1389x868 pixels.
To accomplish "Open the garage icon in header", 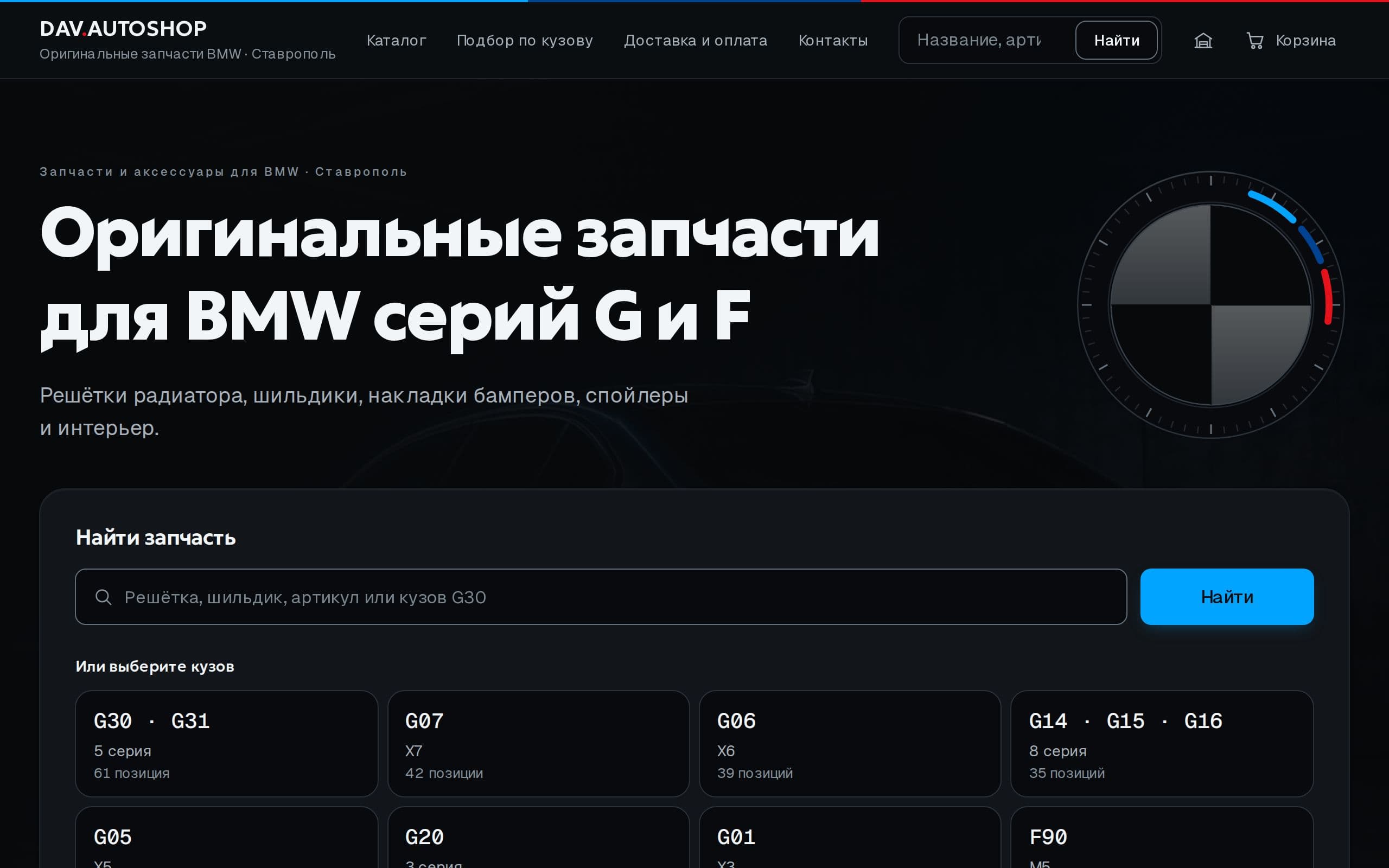I will (1203, 41).
